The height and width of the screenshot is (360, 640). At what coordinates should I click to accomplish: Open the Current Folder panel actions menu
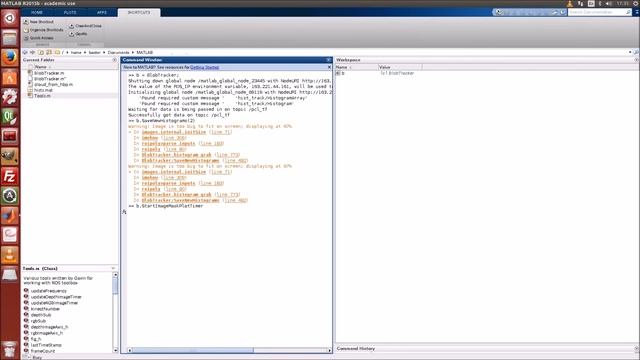114,60
